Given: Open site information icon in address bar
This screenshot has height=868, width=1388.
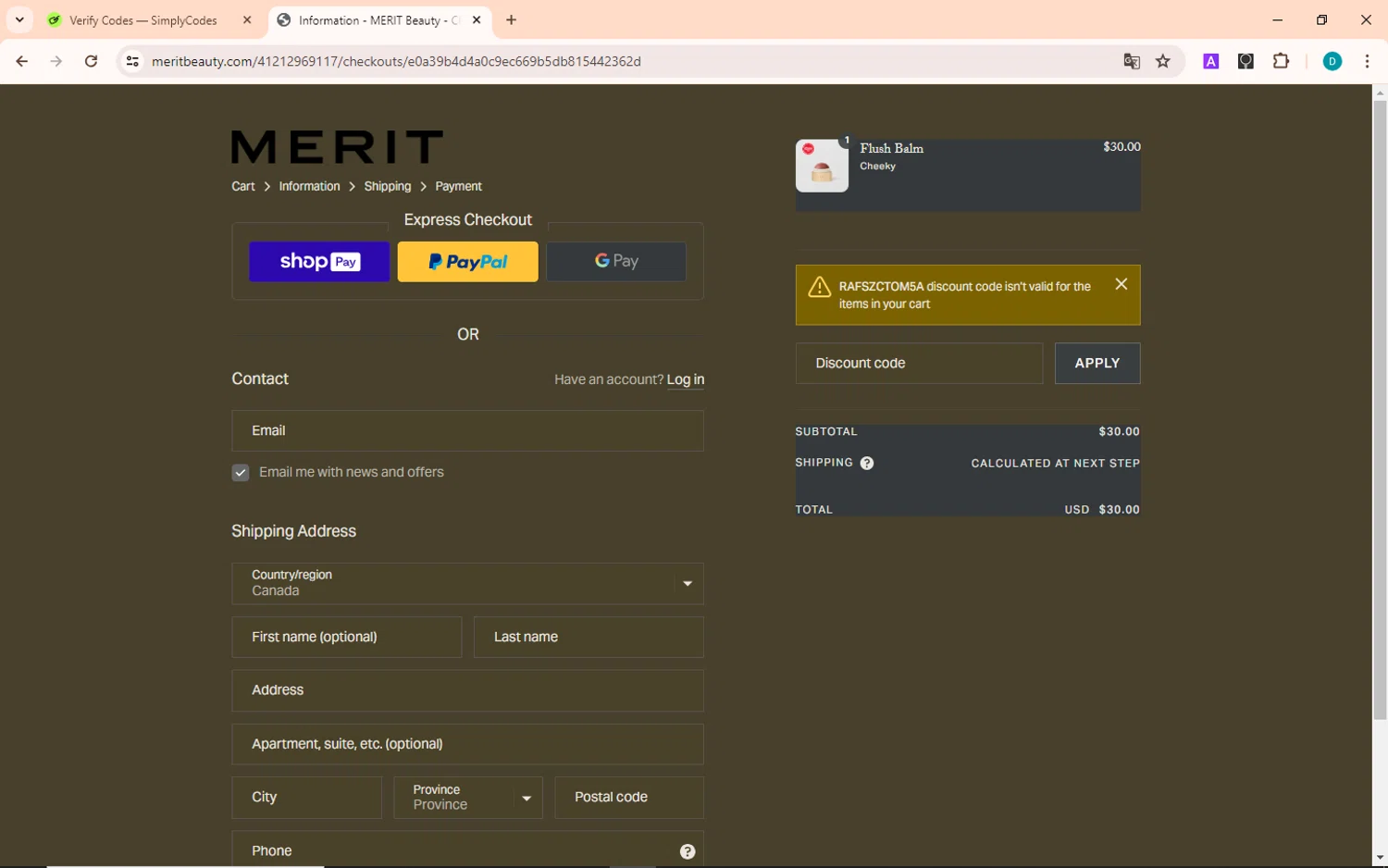Looking at the screenshot, I should coord(132,61).
